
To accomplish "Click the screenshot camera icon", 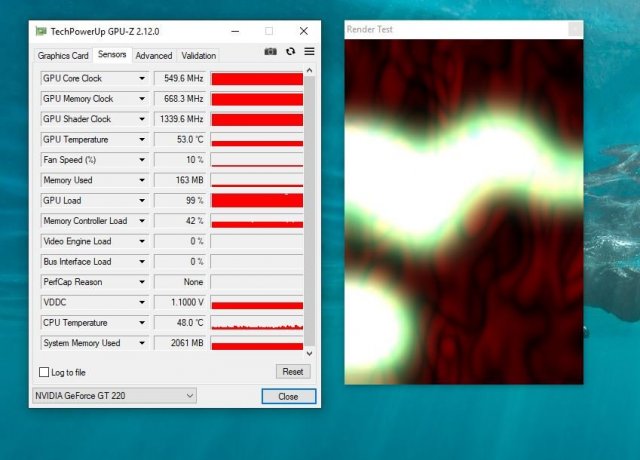I will 270,51.
